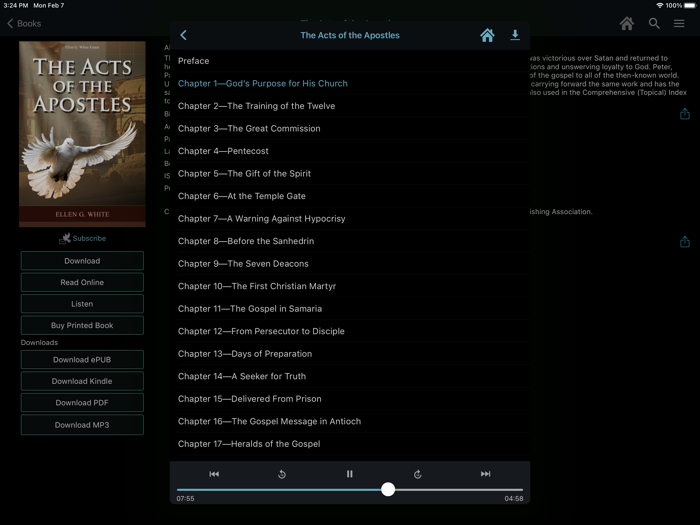Image resolution: width=700 pixels, height=525 pixels.
Task: Subscribe to this book
Action: (x=83, y=238)
